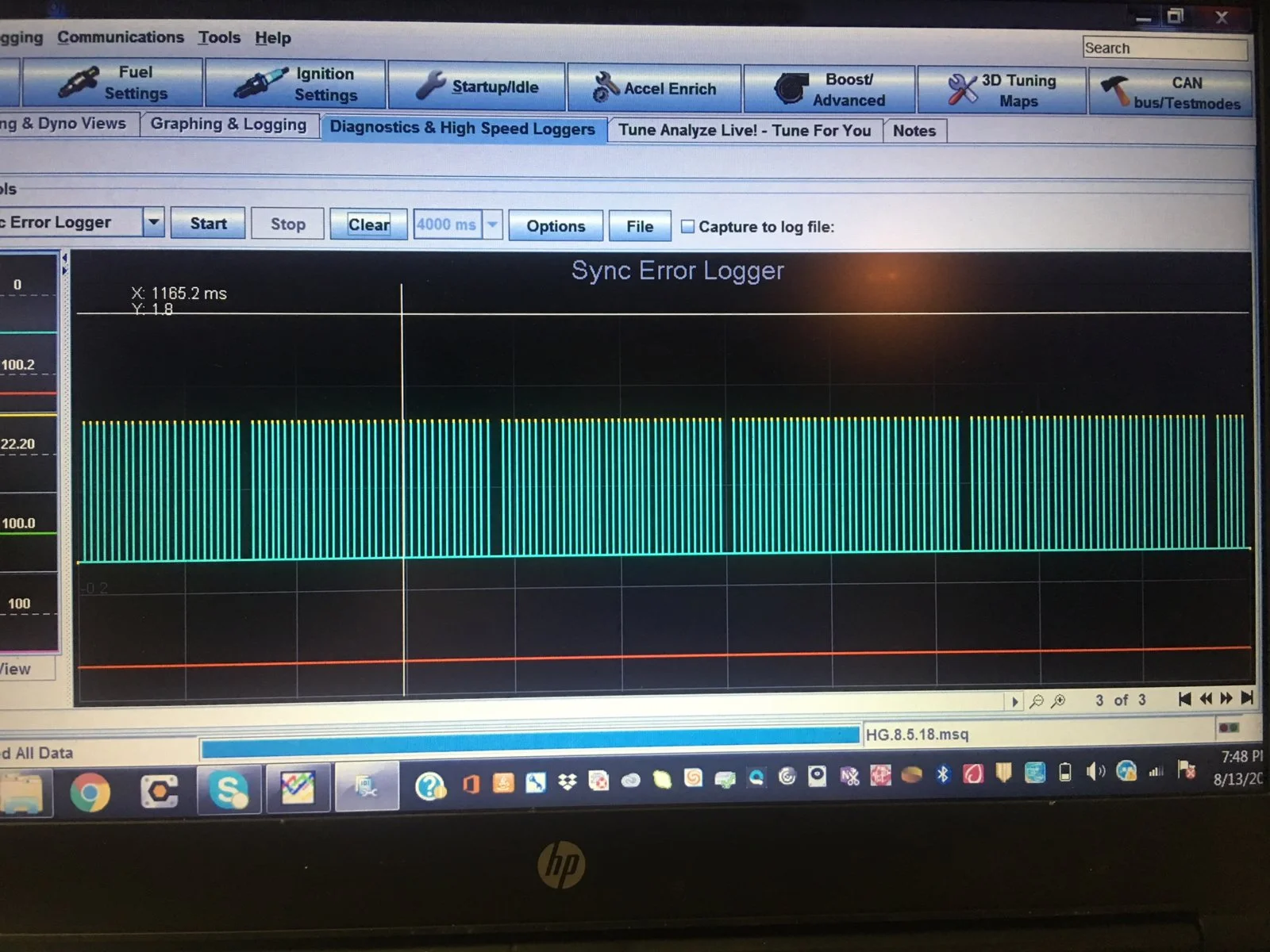Click the 3 of 3 page indicator
Image resolution: width=1270 pixels, height=952 pixels.
1120,701
